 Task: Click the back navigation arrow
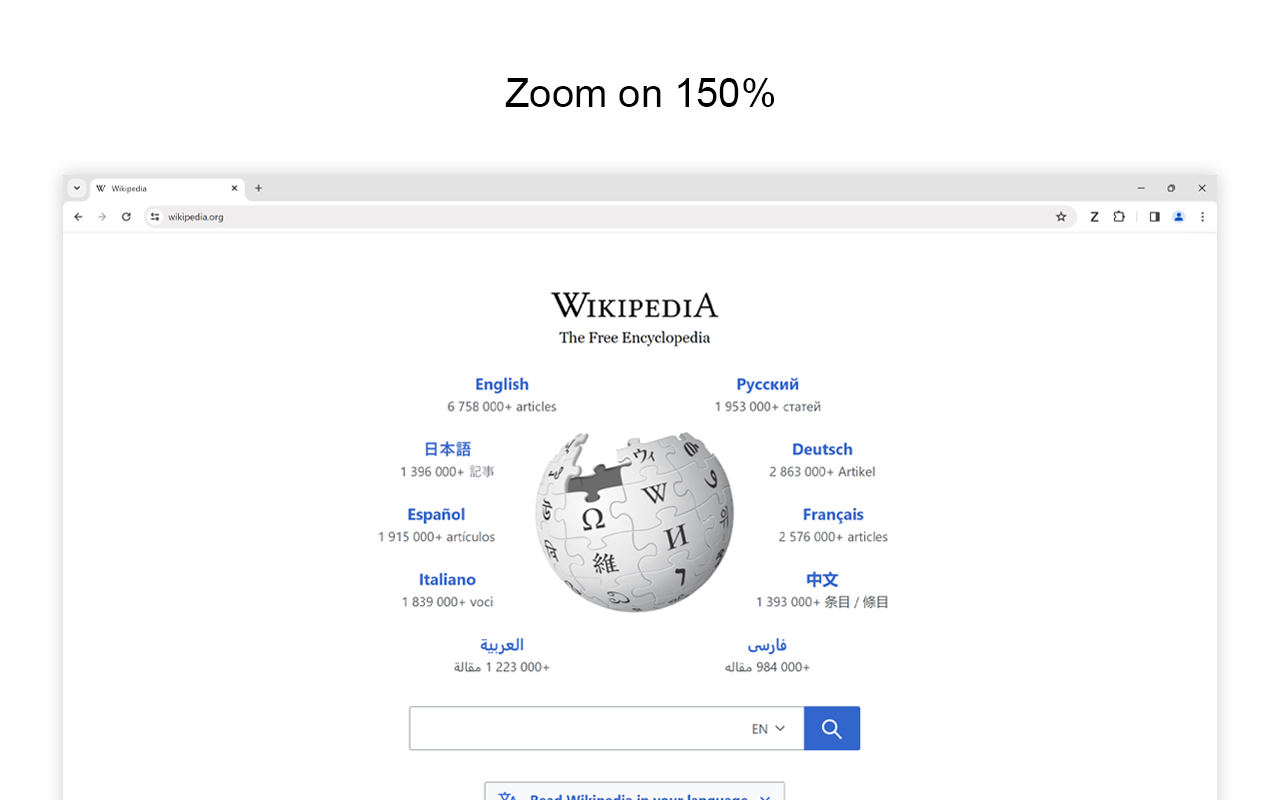pos(78,216)
